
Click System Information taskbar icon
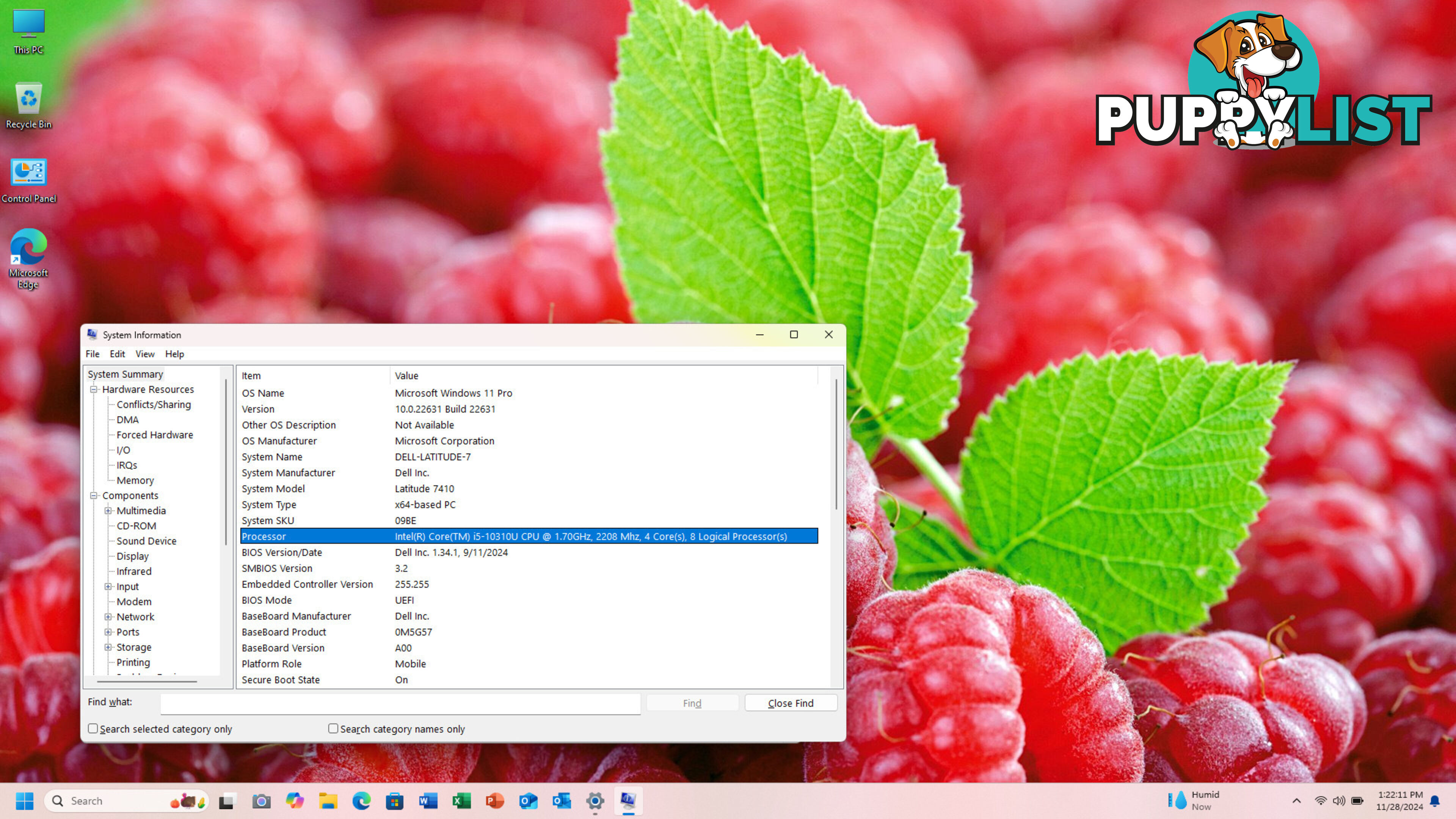click(628, 801)
